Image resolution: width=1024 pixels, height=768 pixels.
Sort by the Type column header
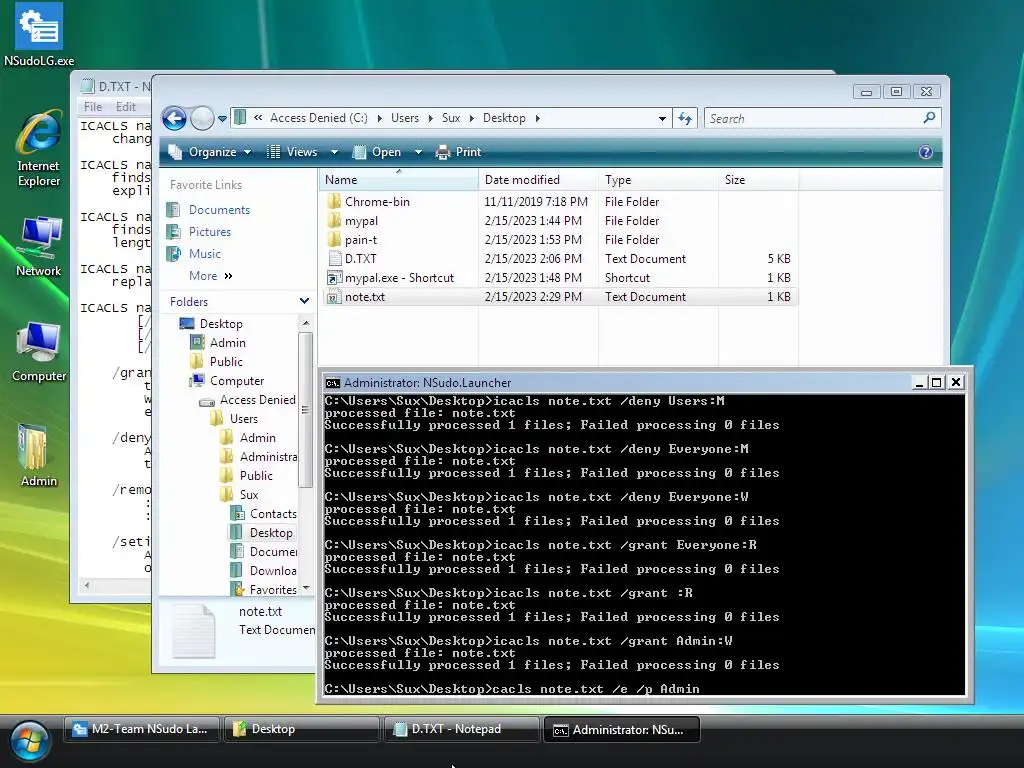[x=658, y=180]
